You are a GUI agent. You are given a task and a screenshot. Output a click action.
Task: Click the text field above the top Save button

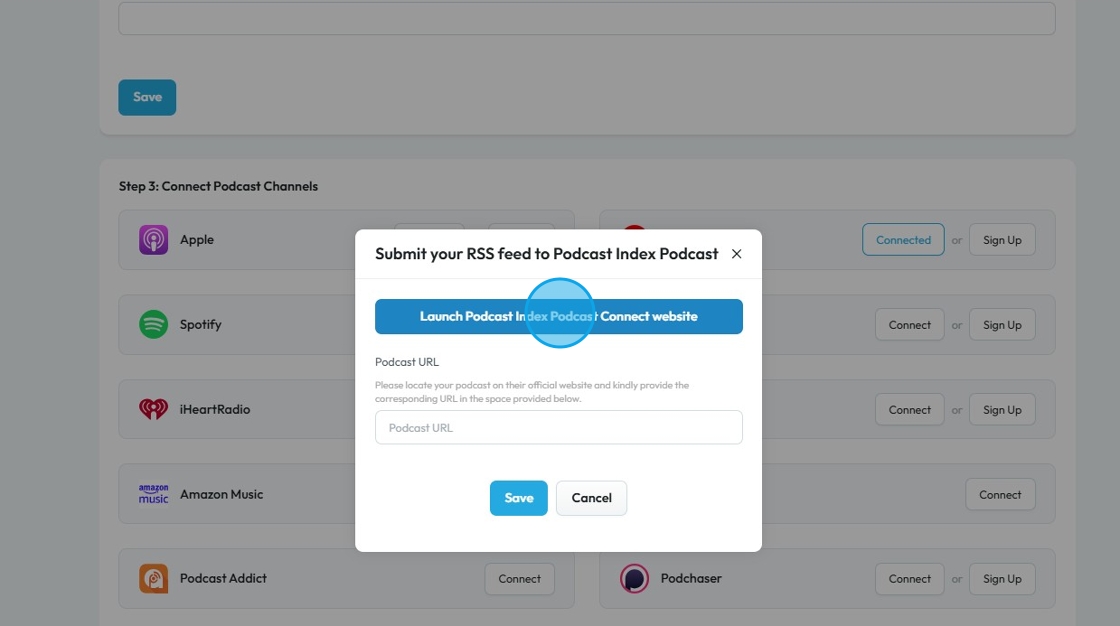click(x=586, y=18)
